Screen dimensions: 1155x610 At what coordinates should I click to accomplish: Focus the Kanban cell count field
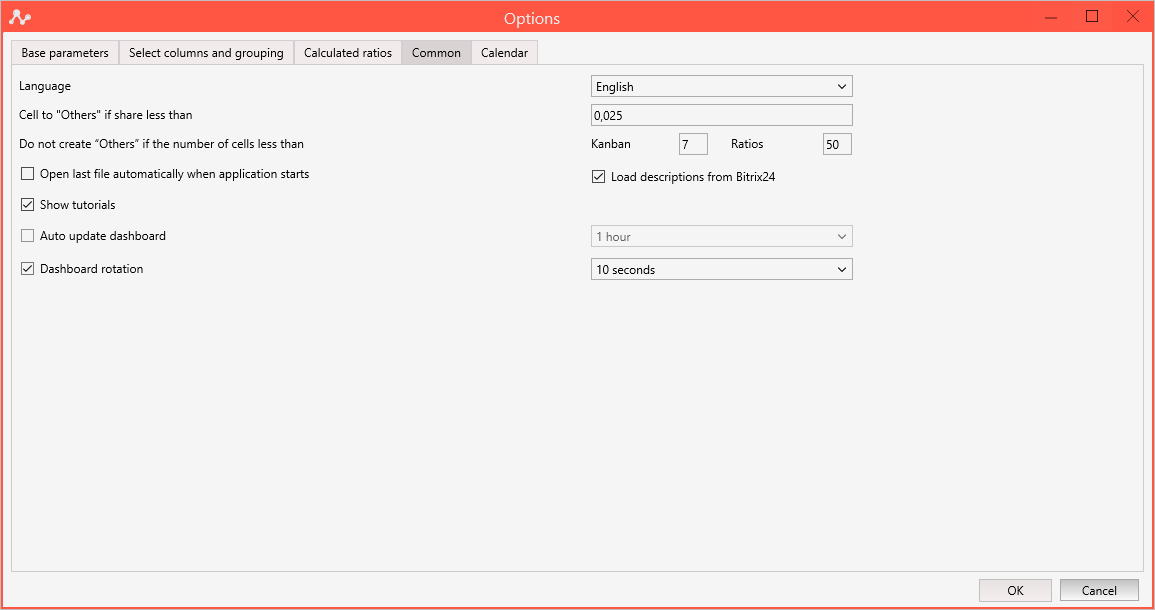pos(693,144)
